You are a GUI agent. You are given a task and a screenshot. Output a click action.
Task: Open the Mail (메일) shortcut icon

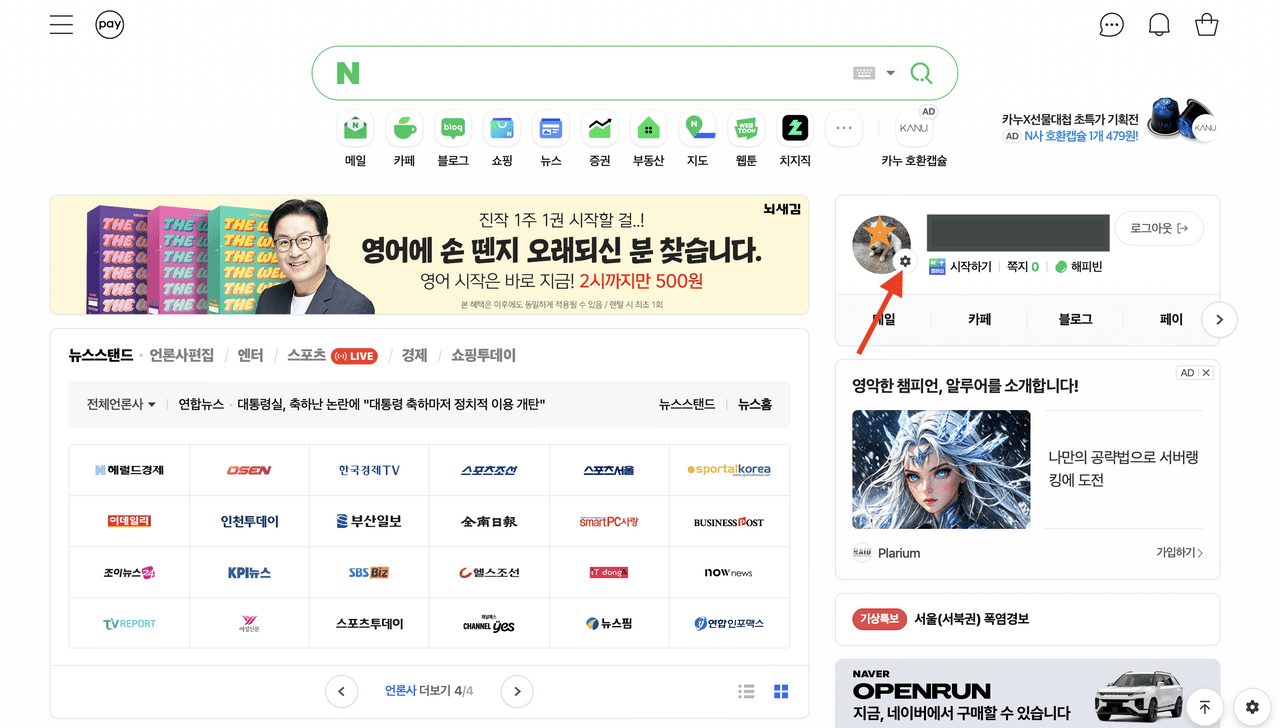[x=355, y=129]
